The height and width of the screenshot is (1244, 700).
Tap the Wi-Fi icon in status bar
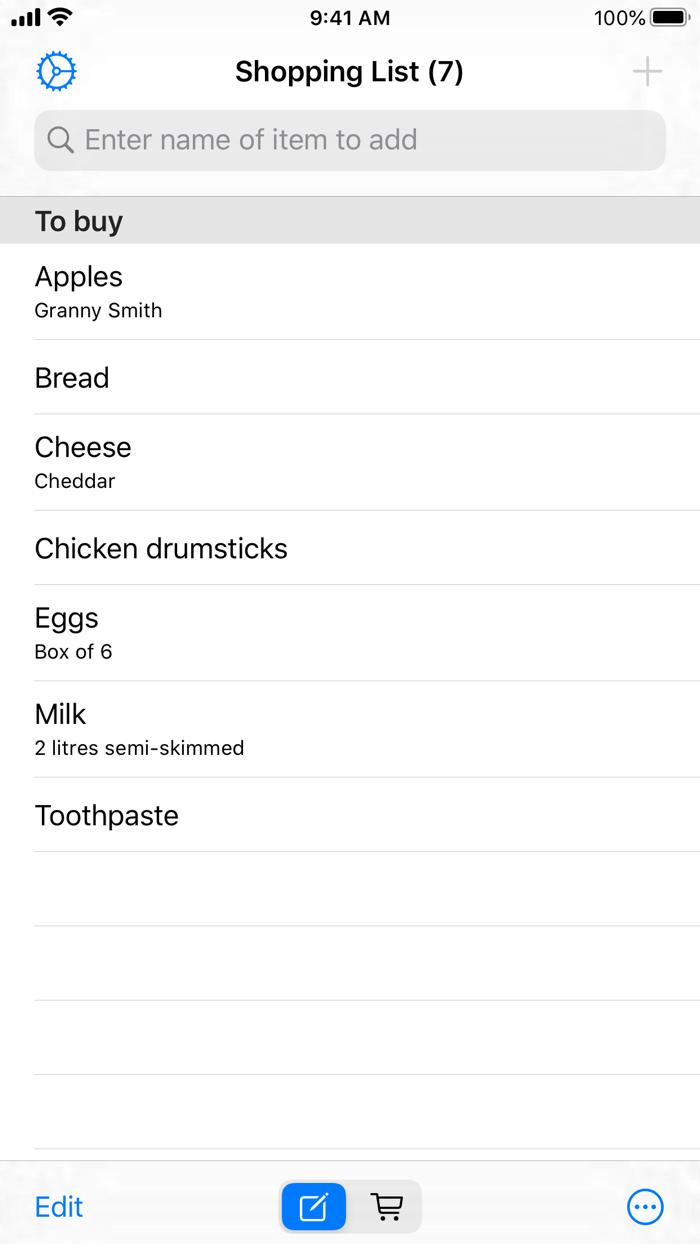59,17
